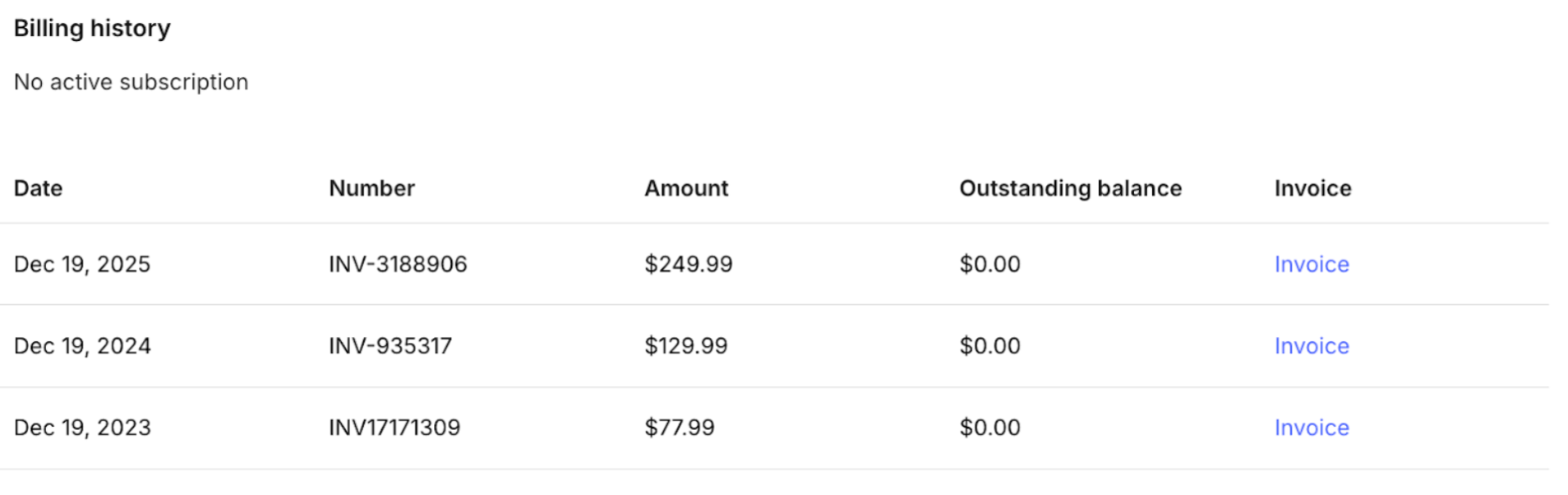Click the Number column header
This screenshot has width=1568, height=495.
point(371,188)
